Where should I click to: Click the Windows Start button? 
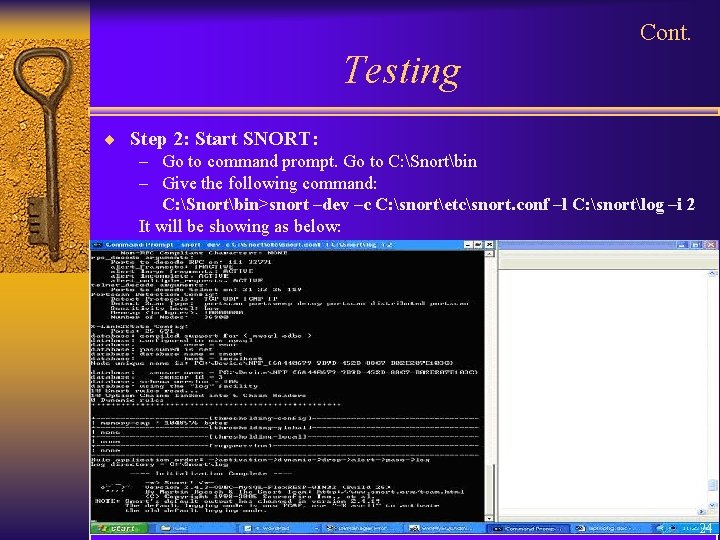pos(119,528)
